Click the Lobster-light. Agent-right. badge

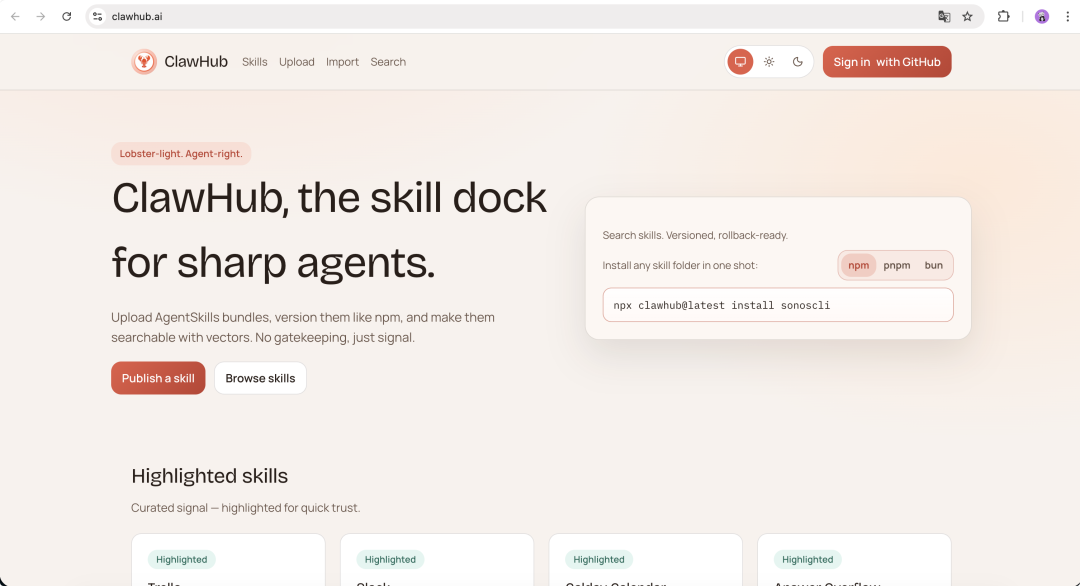[x=181, y=154]
